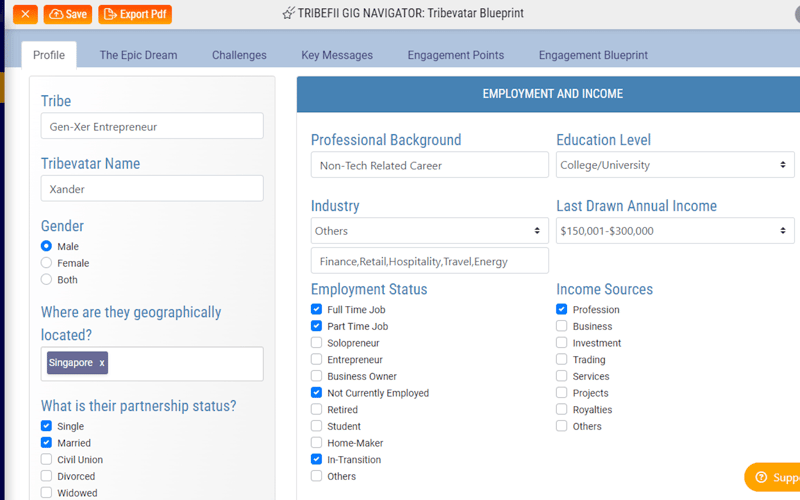Export the blueprint to Pdf
The height and width of the screenshot is (500, 800).
click(135, 14)
